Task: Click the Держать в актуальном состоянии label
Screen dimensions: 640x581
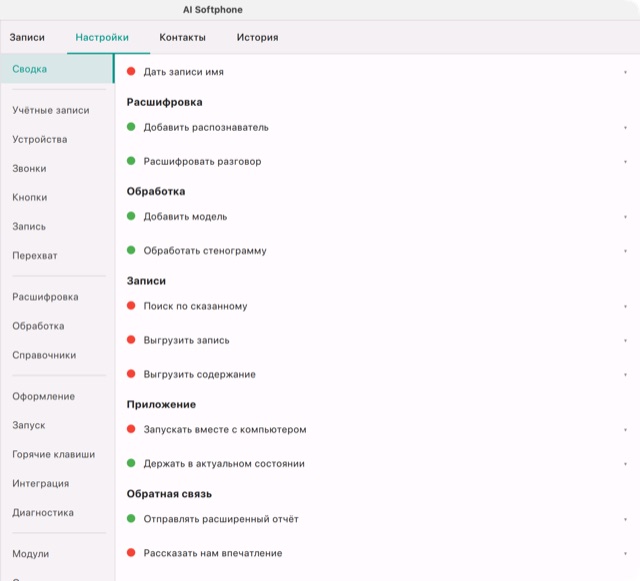Action: tap(224, 464)
